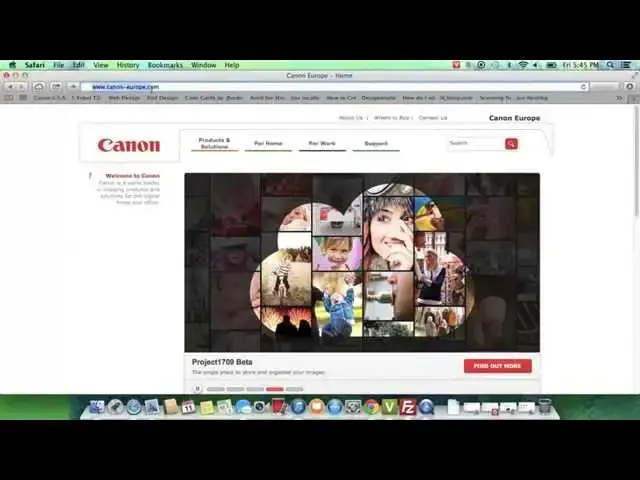Open the Apple menu
Viewport: 640px width, 480px height.
pos(13,65)
